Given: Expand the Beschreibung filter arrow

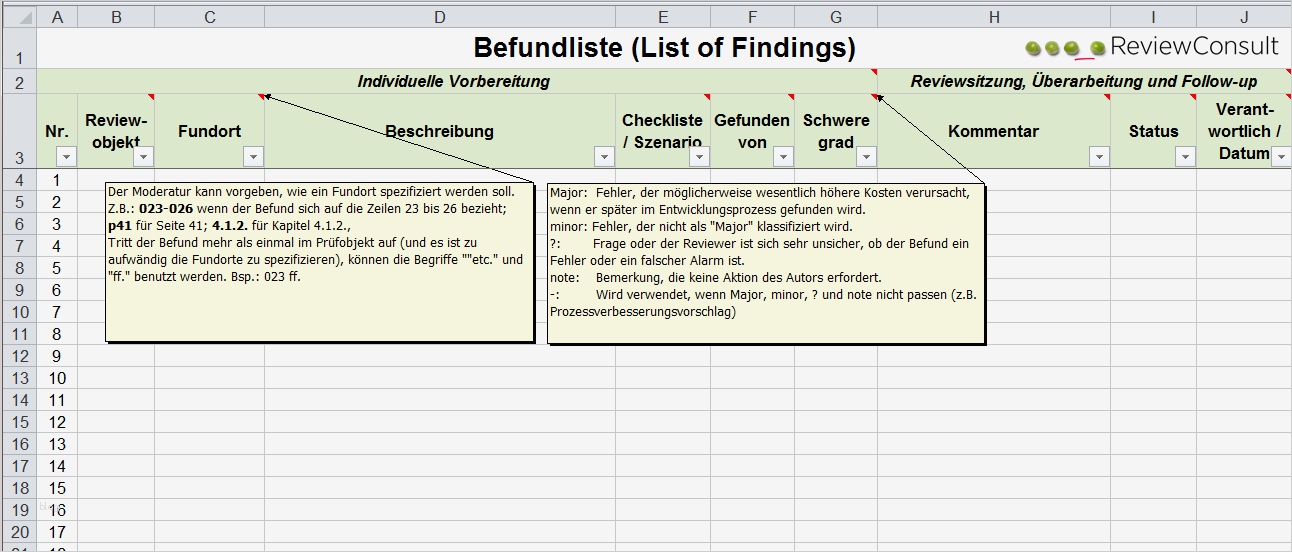Looking at the screenshot, I should tap(603, 156).
